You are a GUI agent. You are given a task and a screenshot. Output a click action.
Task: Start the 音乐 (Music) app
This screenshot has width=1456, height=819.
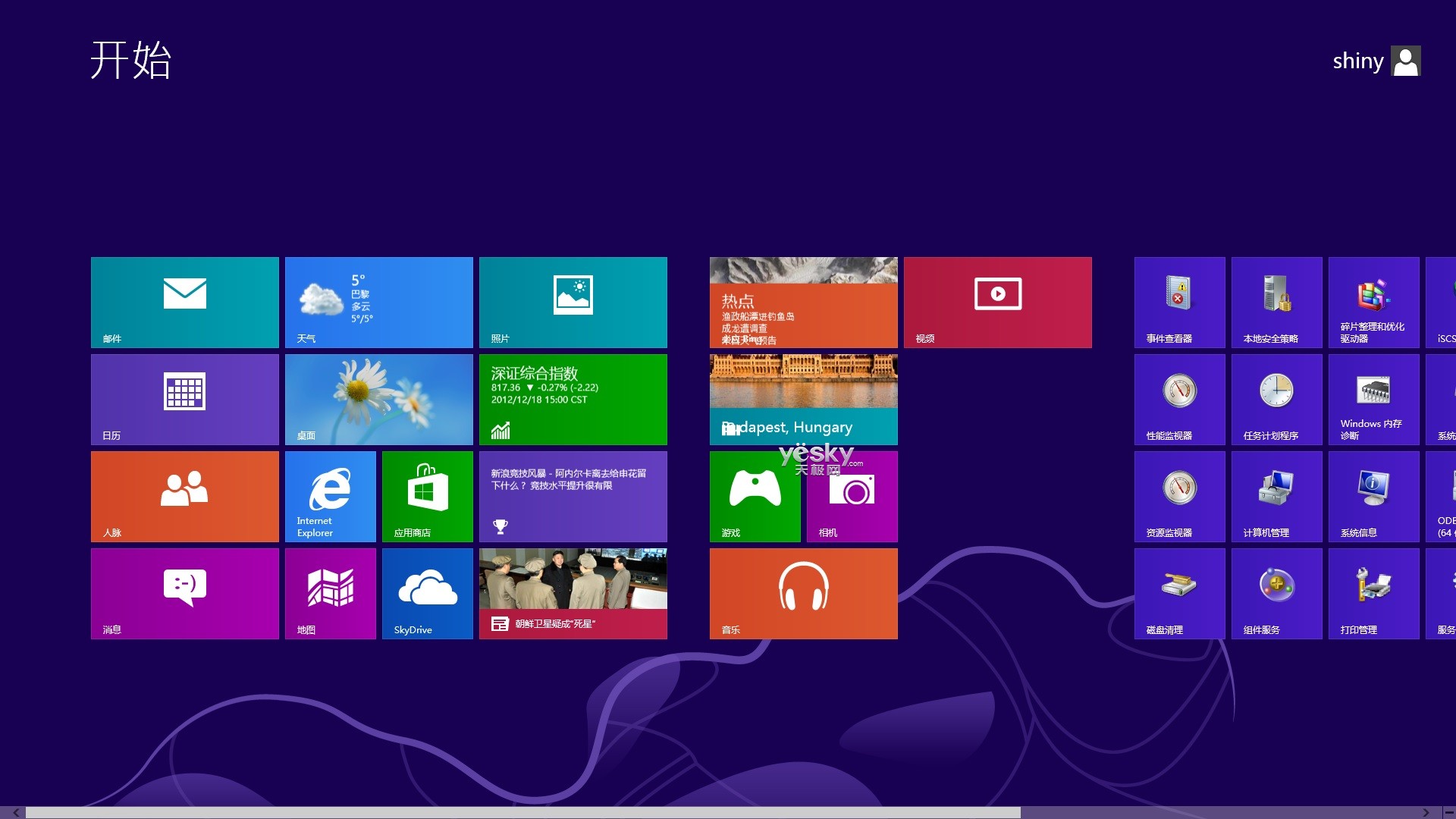804,594
